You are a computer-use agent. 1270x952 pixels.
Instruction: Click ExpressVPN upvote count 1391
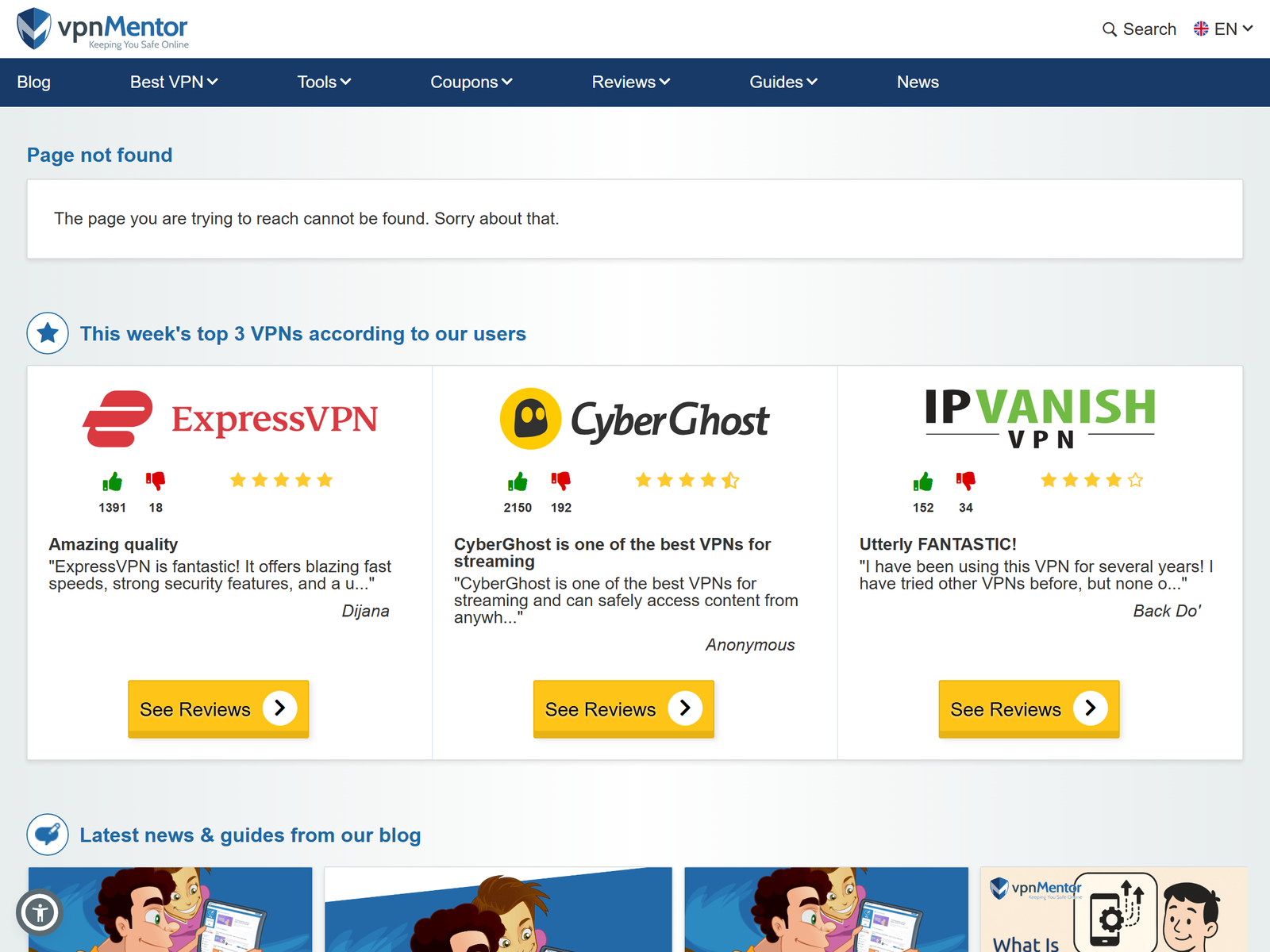[113, 508]
